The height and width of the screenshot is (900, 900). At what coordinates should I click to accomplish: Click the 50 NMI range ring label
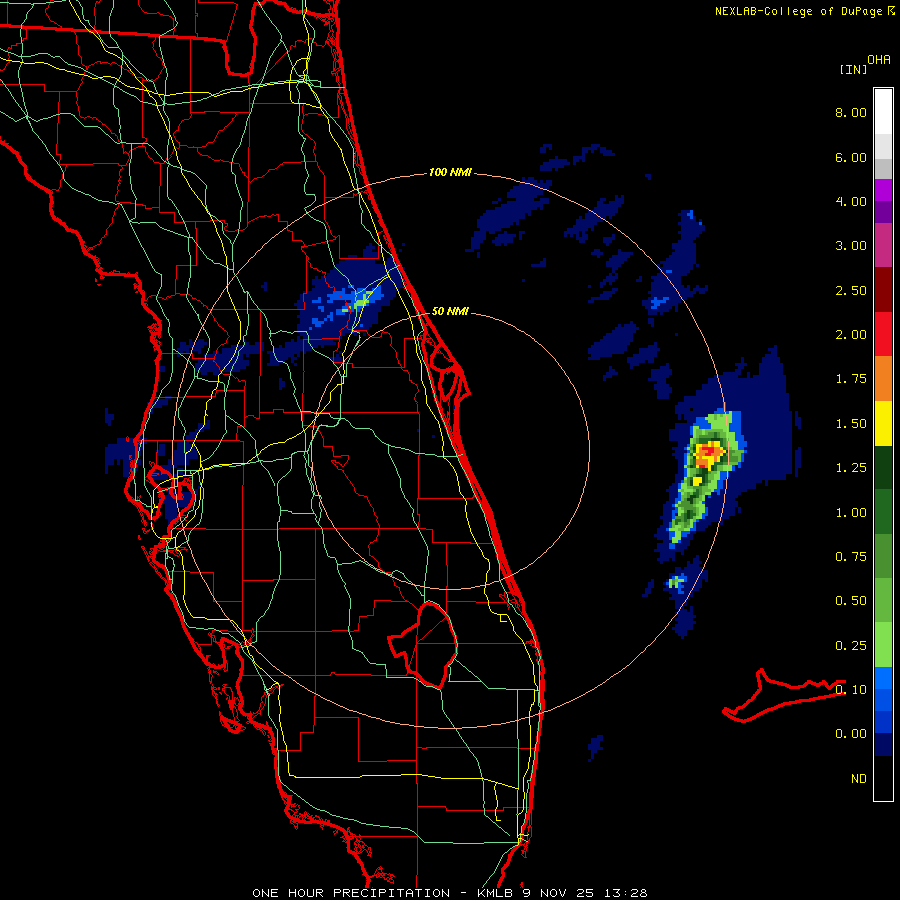point(450,311)
